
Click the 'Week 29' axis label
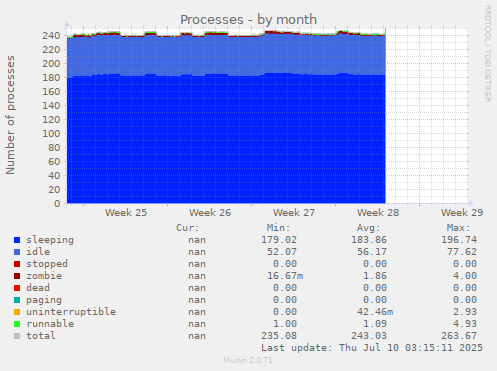point(462,213)
